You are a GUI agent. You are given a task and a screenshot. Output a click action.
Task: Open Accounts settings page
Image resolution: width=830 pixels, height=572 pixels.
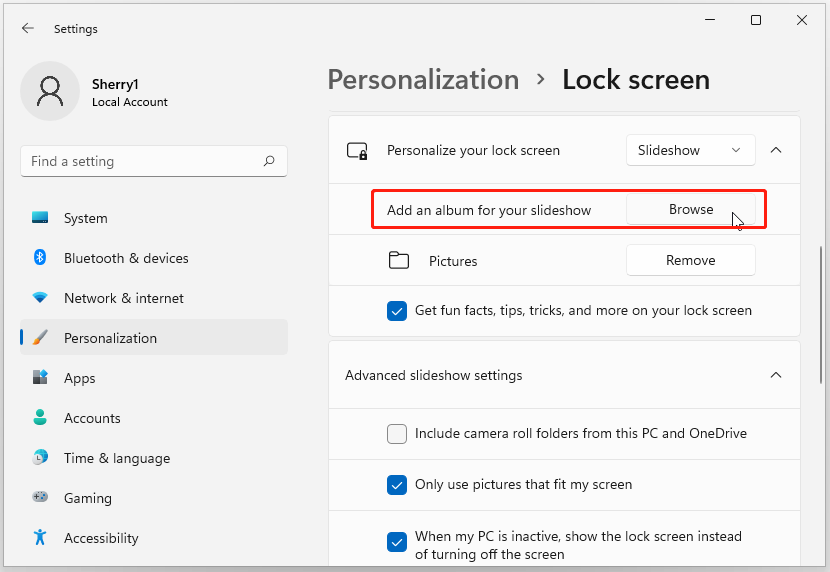92,418
